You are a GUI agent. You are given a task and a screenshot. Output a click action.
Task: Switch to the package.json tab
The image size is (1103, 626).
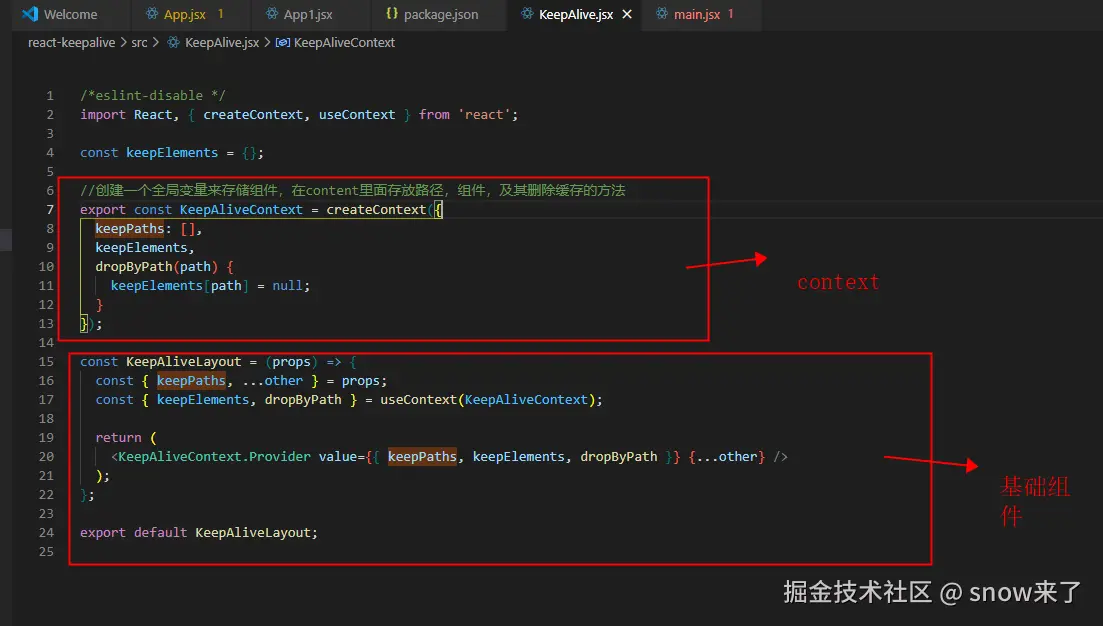[x=440, y=14]
